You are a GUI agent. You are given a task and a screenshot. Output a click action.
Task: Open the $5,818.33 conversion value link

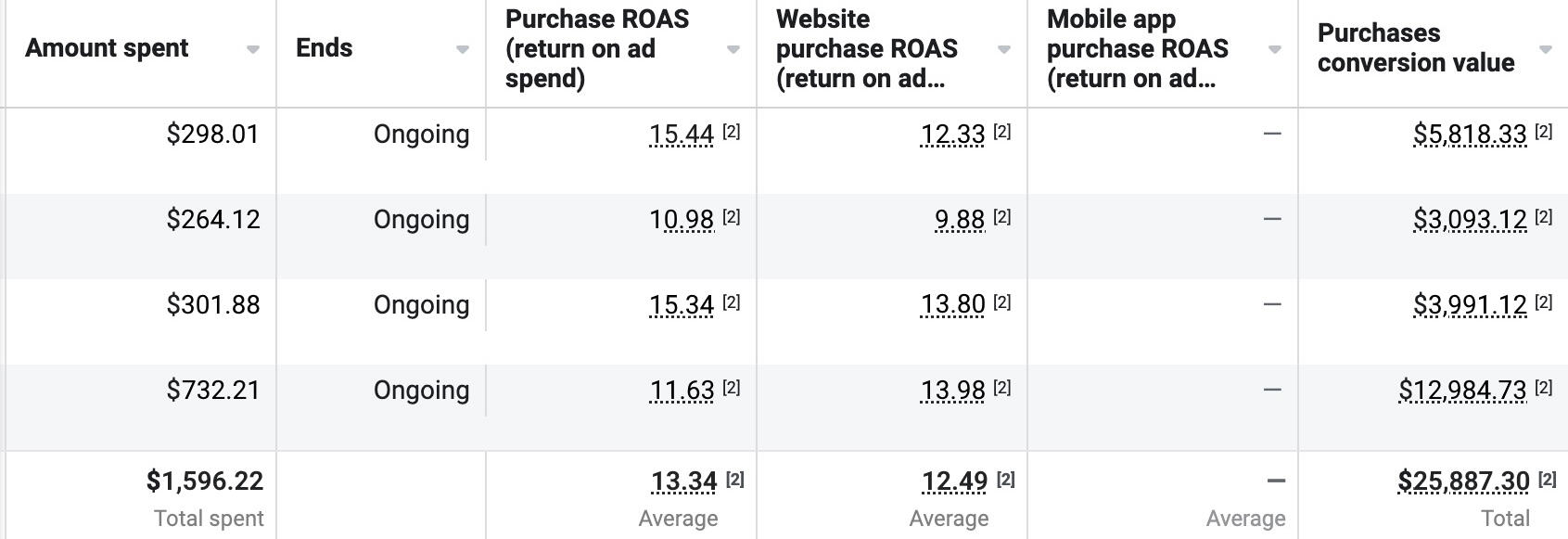click(x=1470, y=135)
